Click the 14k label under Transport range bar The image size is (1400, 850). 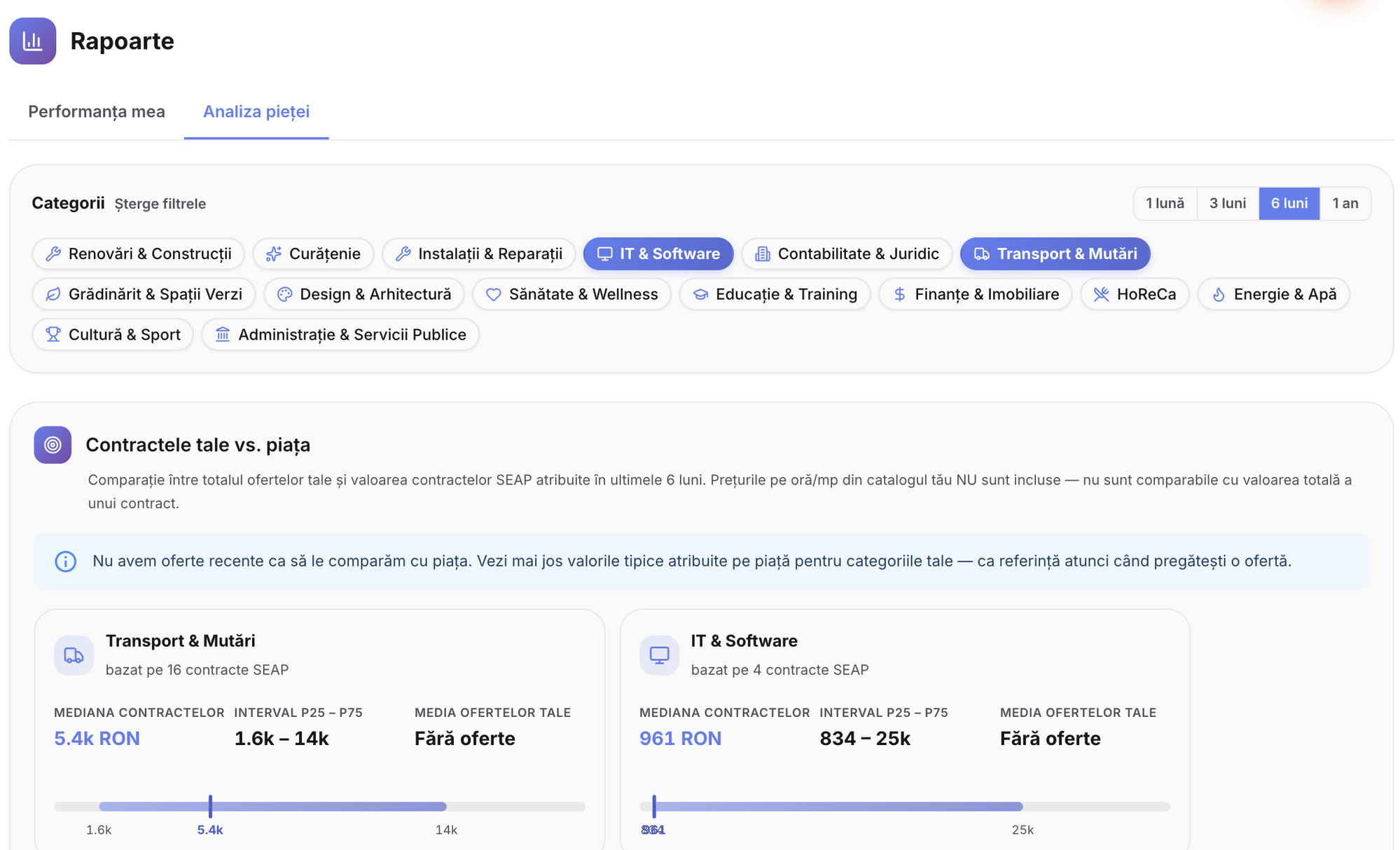click(446, 830)
